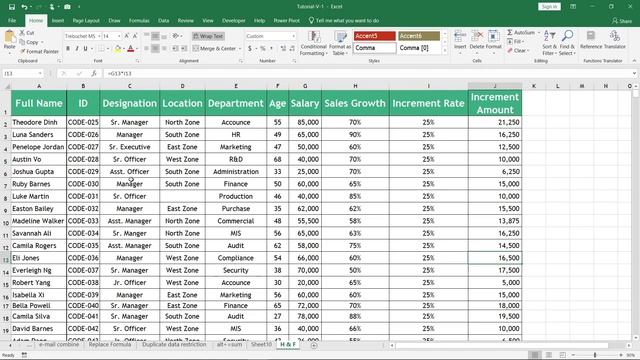Open Conditional Formatting
Image resolution: width=640 pixels, height=360 pixels.
coord(313,43)
